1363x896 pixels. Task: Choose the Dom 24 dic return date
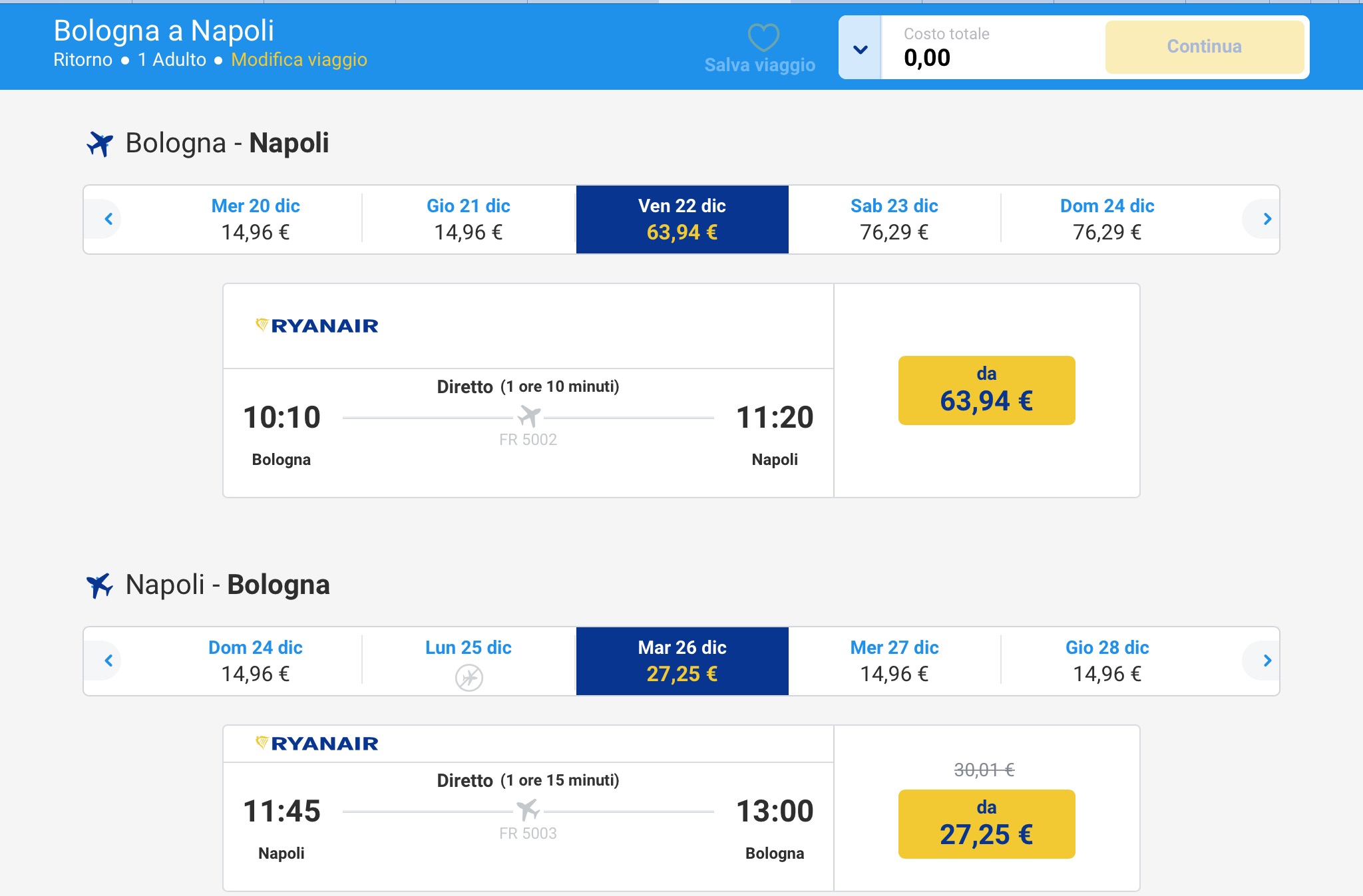(x=256, y=661)
